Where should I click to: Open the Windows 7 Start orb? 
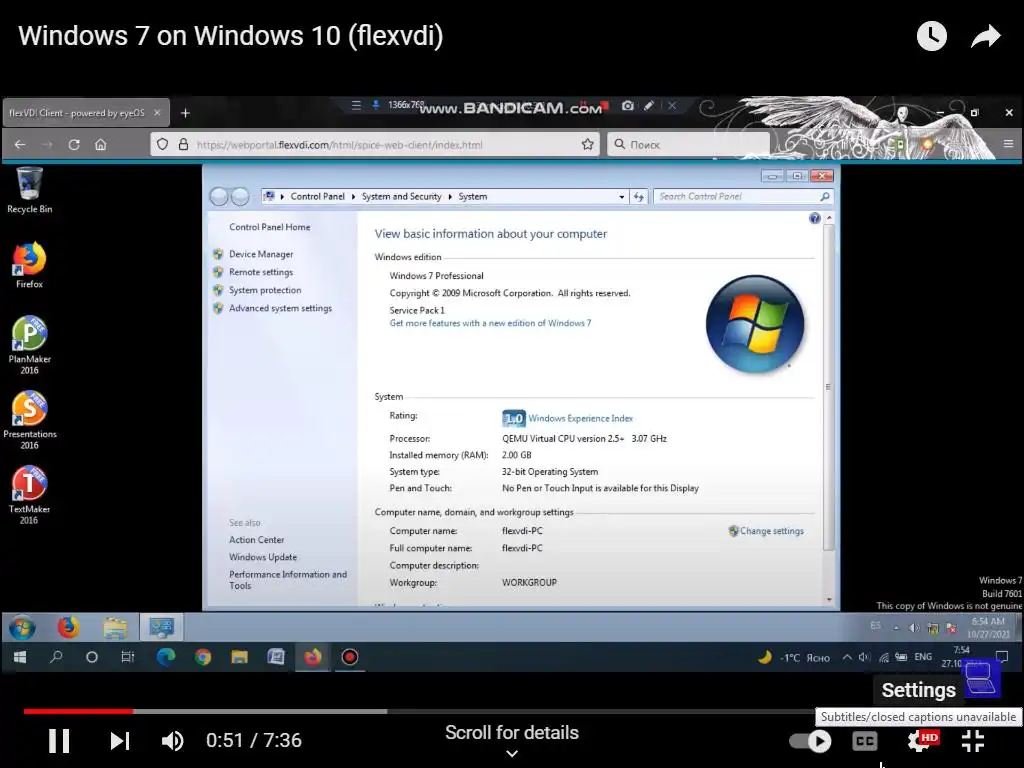tap(22, 628)
